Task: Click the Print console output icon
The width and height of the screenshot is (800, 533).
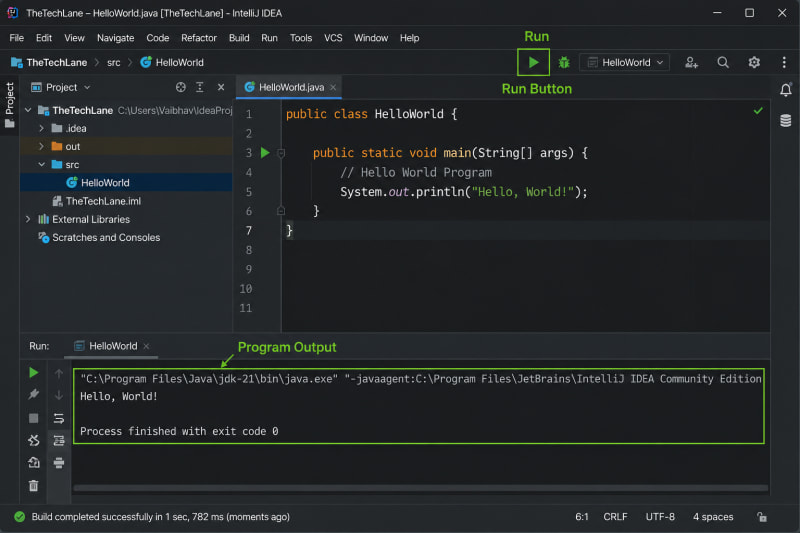Action: pyautogui.click(x=59, y=463)
